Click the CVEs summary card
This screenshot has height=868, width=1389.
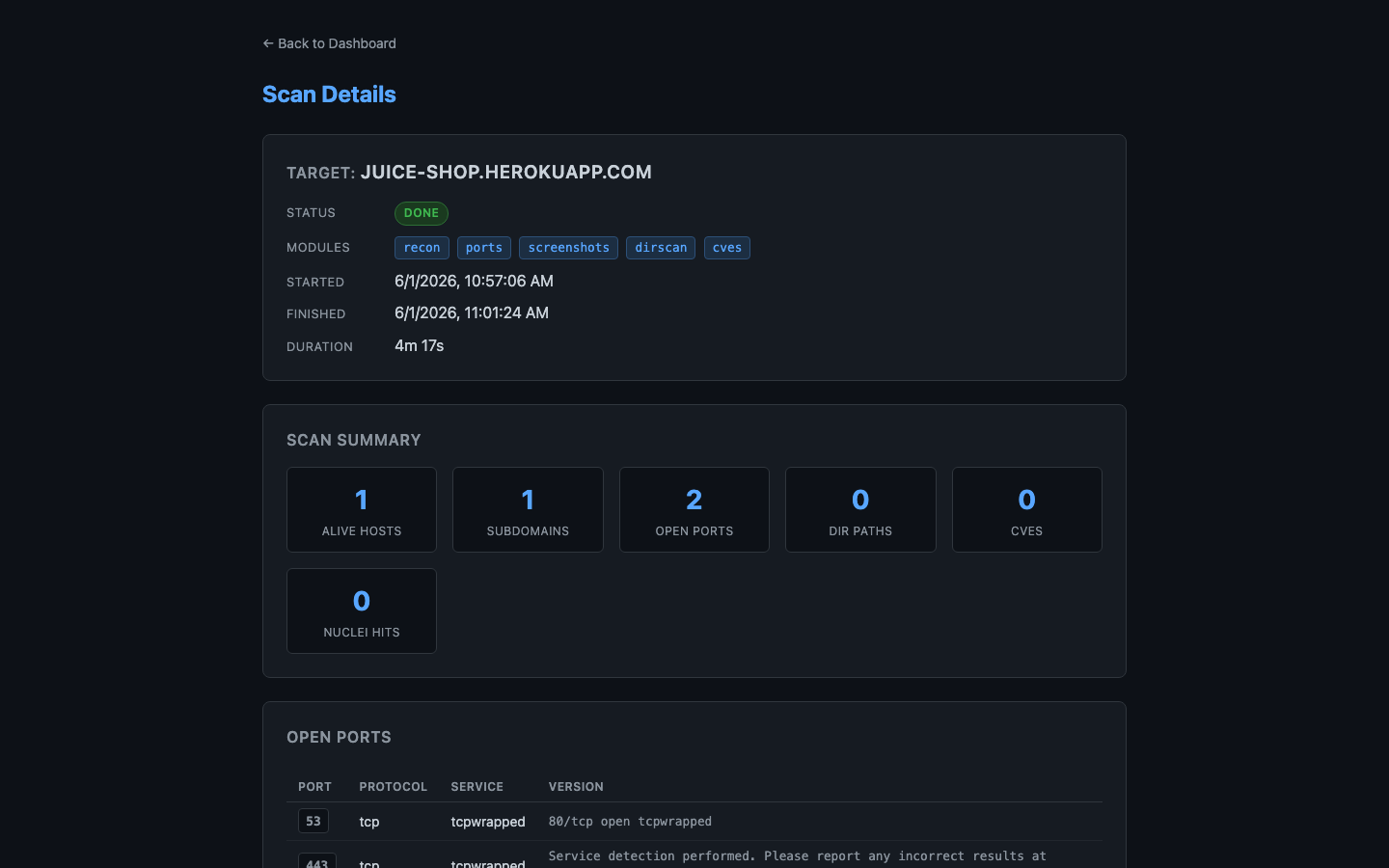pos(1027,510)
